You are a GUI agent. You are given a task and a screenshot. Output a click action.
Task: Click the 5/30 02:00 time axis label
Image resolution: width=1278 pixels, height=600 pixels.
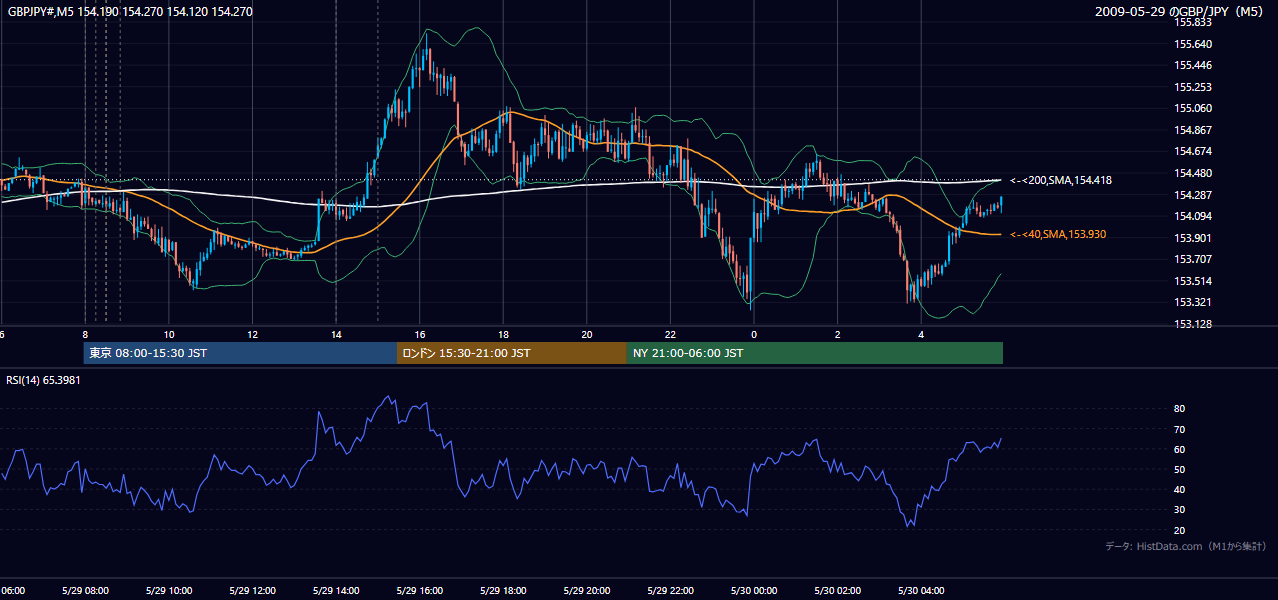(838, 590)
